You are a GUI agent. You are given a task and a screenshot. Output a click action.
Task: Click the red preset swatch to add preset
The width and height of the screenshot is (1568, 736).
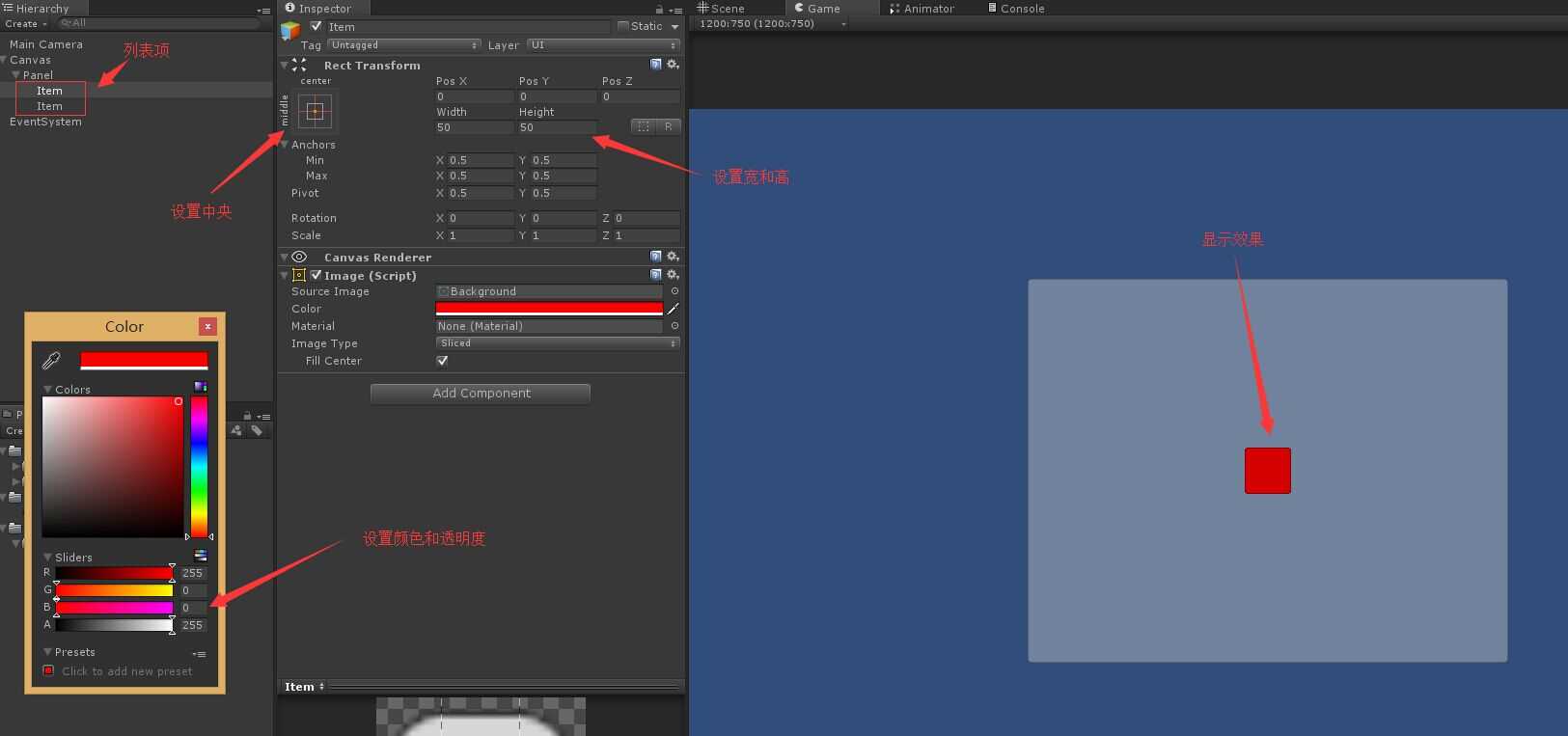point(48,670)
